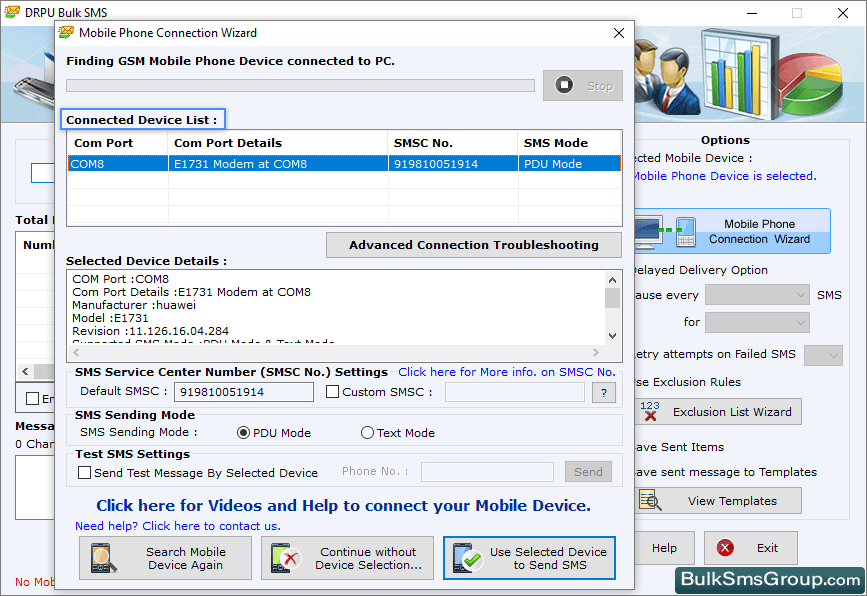
Task: Click the question mark help button
Action: [x=604, y=393]
